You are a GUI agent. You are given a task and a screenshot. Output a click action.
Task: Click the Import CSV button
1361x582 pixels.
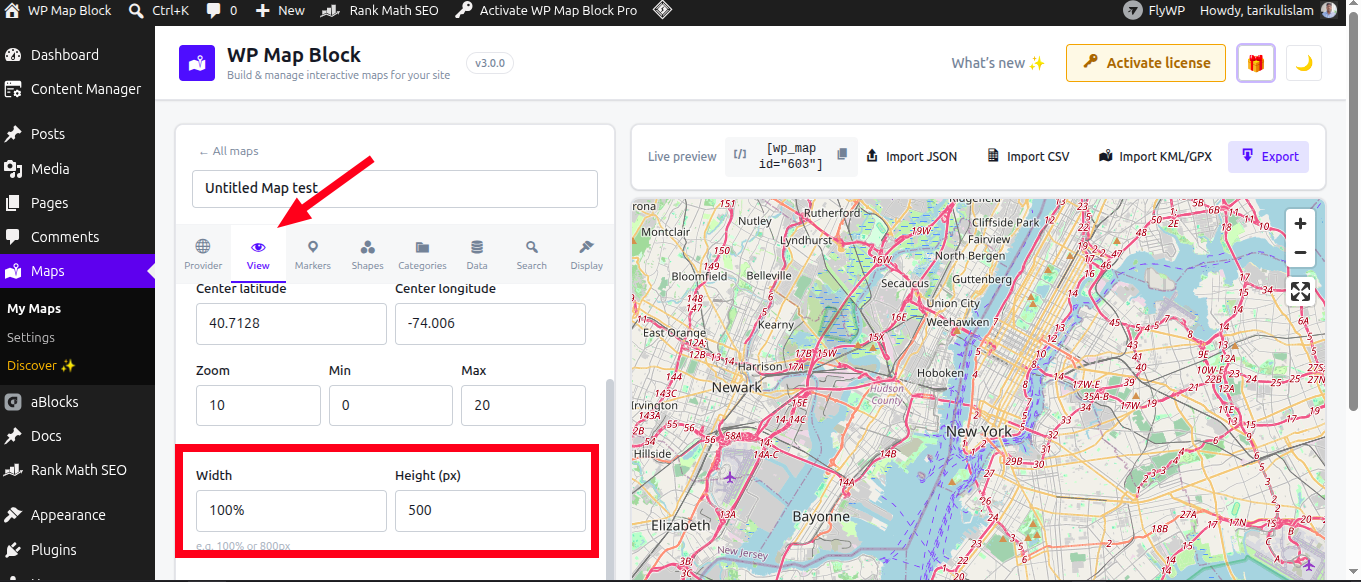tap(1028, 156)
